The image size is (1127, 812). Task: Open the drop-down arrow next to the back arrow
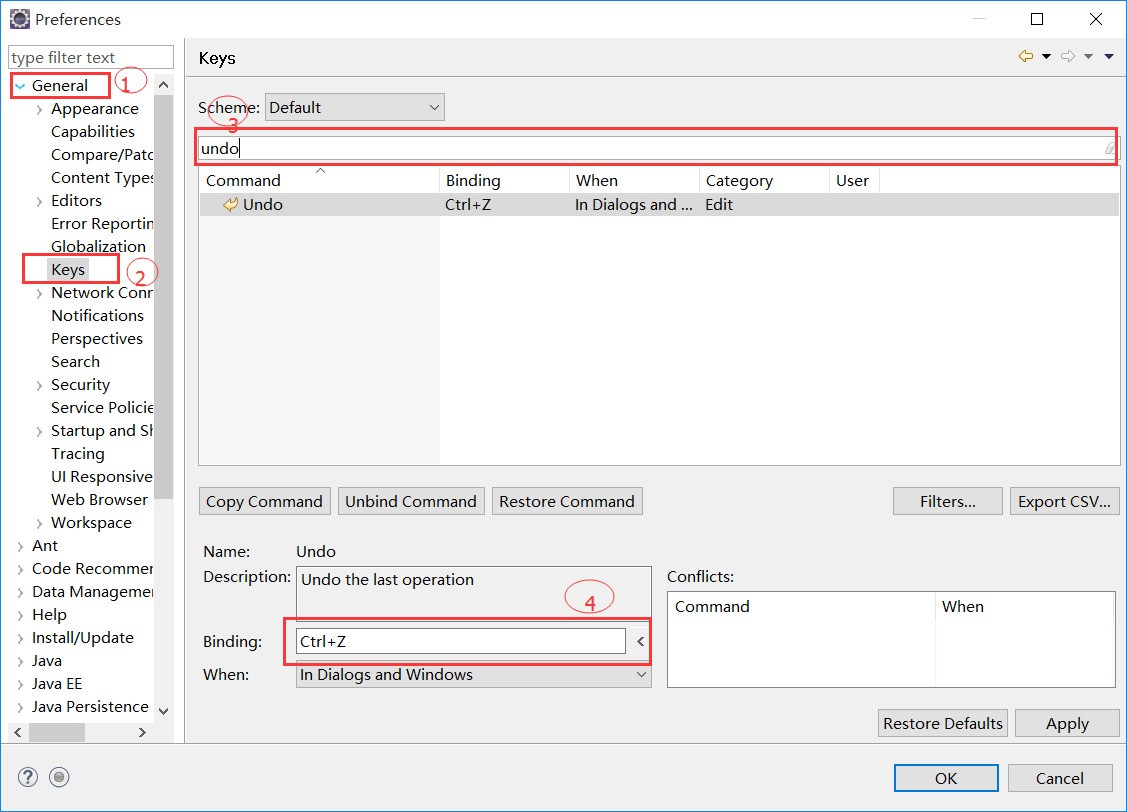pos(1046,57)
